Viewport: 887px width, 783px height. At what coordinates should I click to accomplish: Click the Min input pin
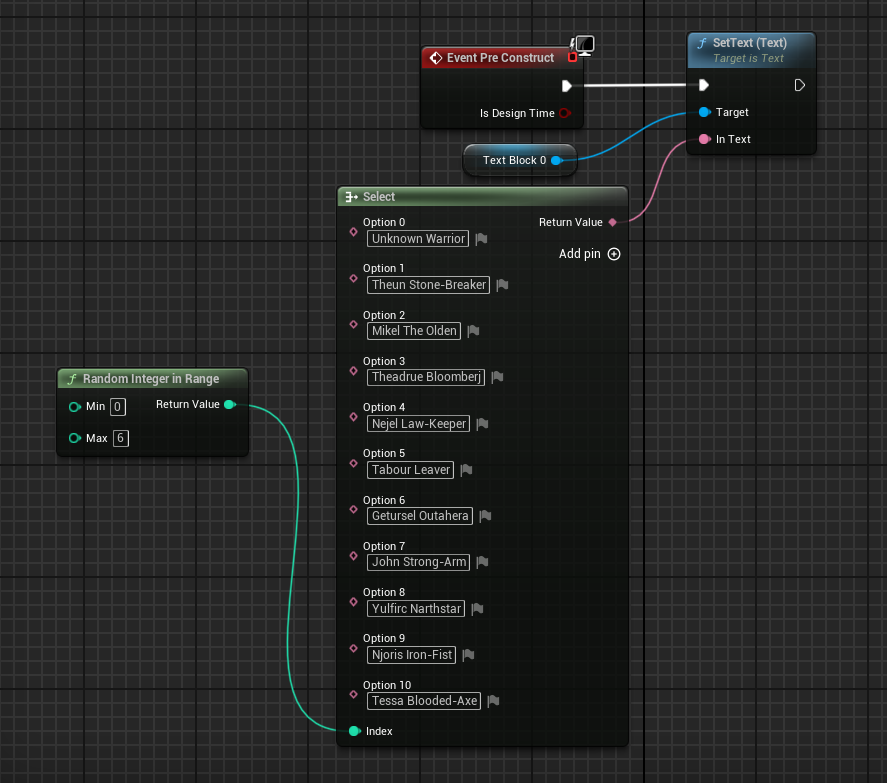pos(75,407)
